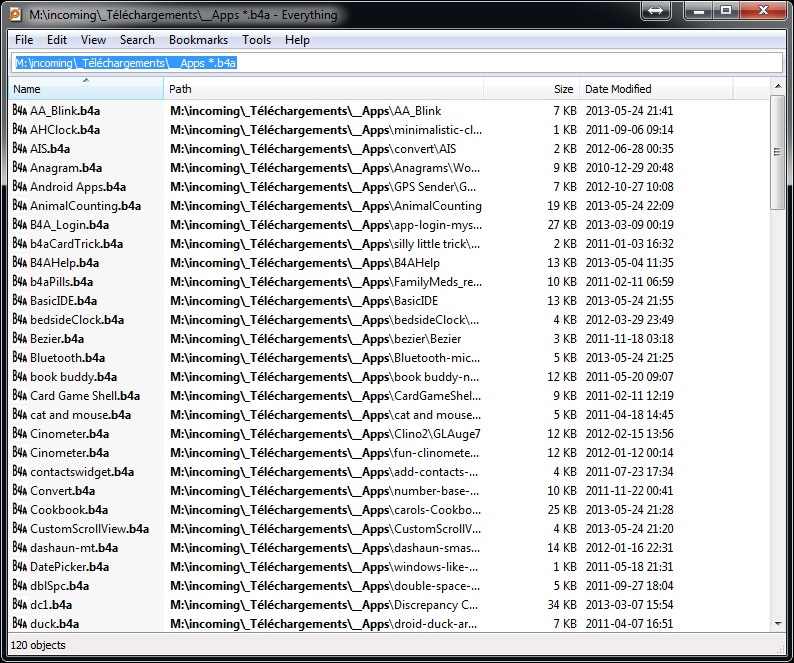The image size is (794, 663).
Task: Click the B4A icon of cat and mouse.b4a
Action: point(20,414)
